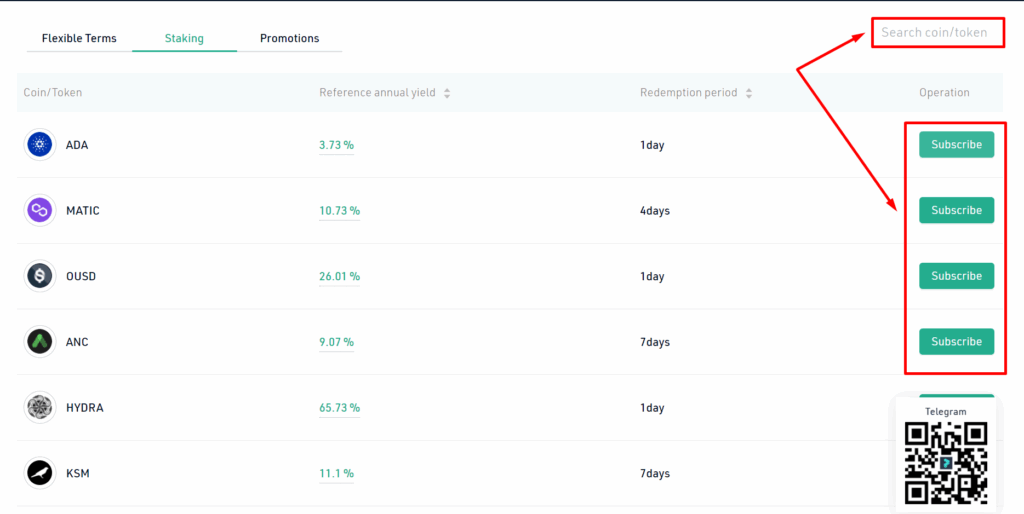Screen dimensions: 1024x514
Task: Click the Operation column header
Action: 944,93
